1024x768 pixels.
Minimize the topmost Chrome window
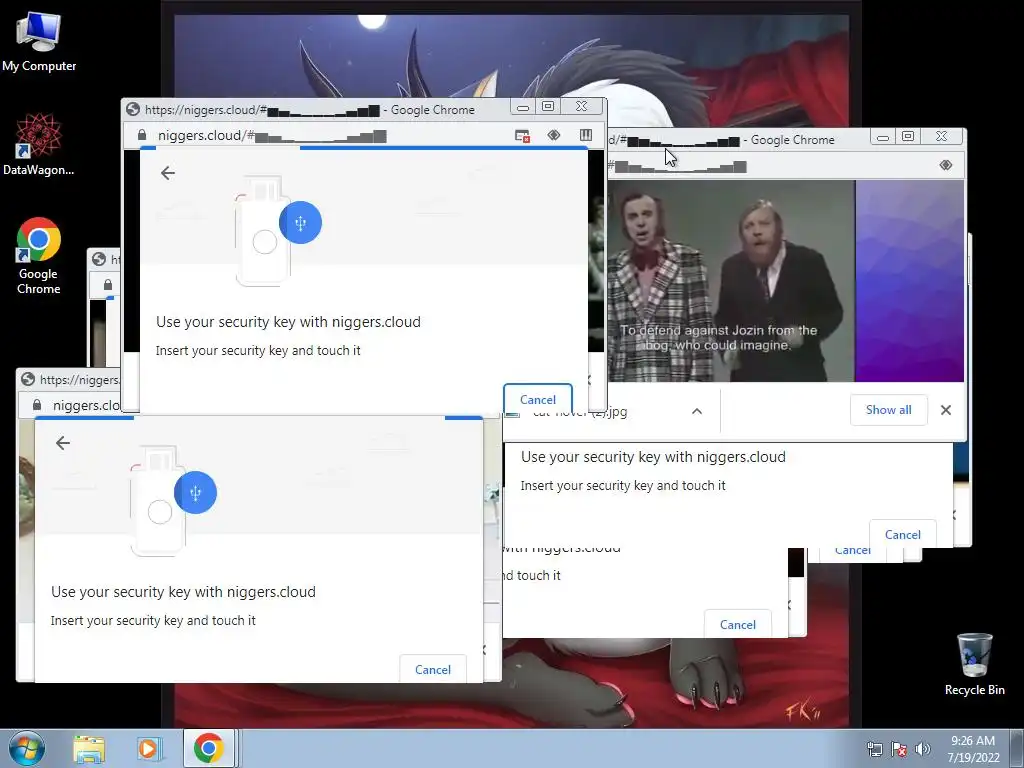(x=522, y=106)
